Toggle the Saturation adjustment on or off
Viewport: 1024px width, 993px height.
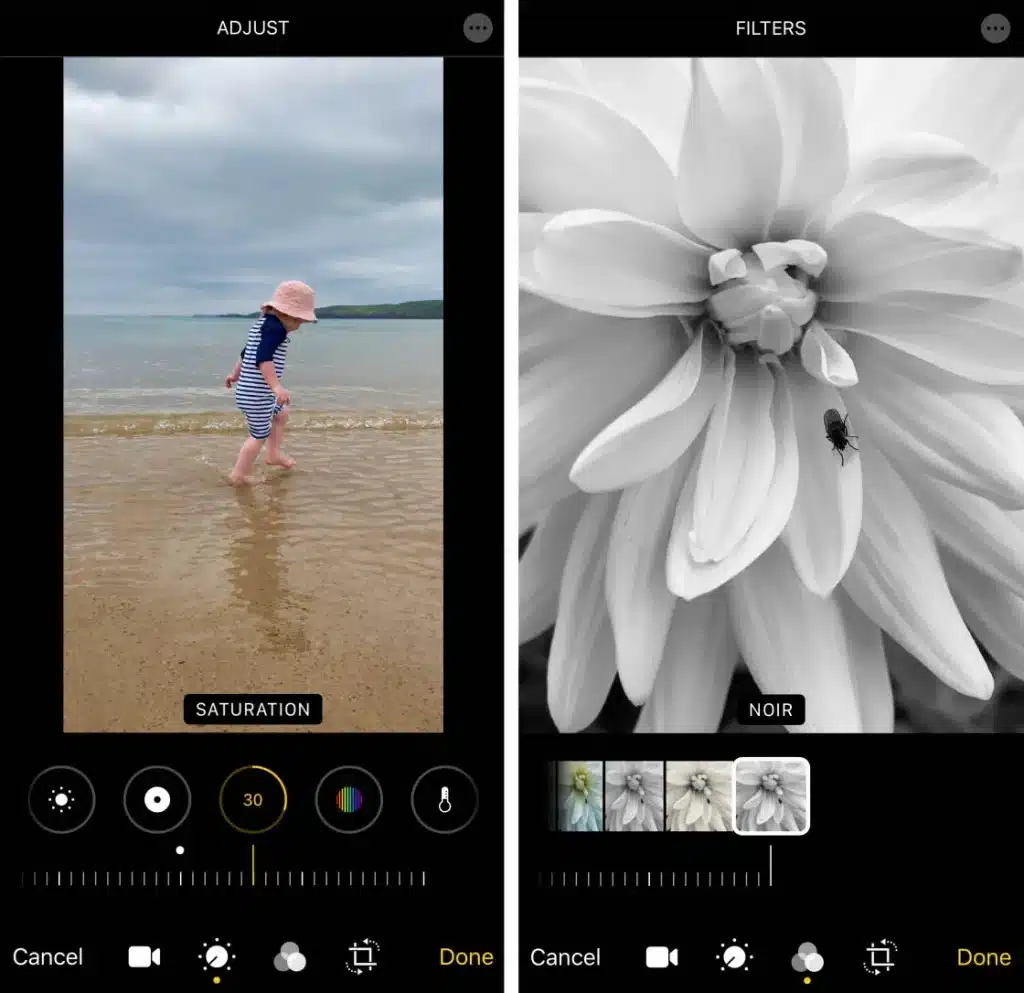point(253,800)
